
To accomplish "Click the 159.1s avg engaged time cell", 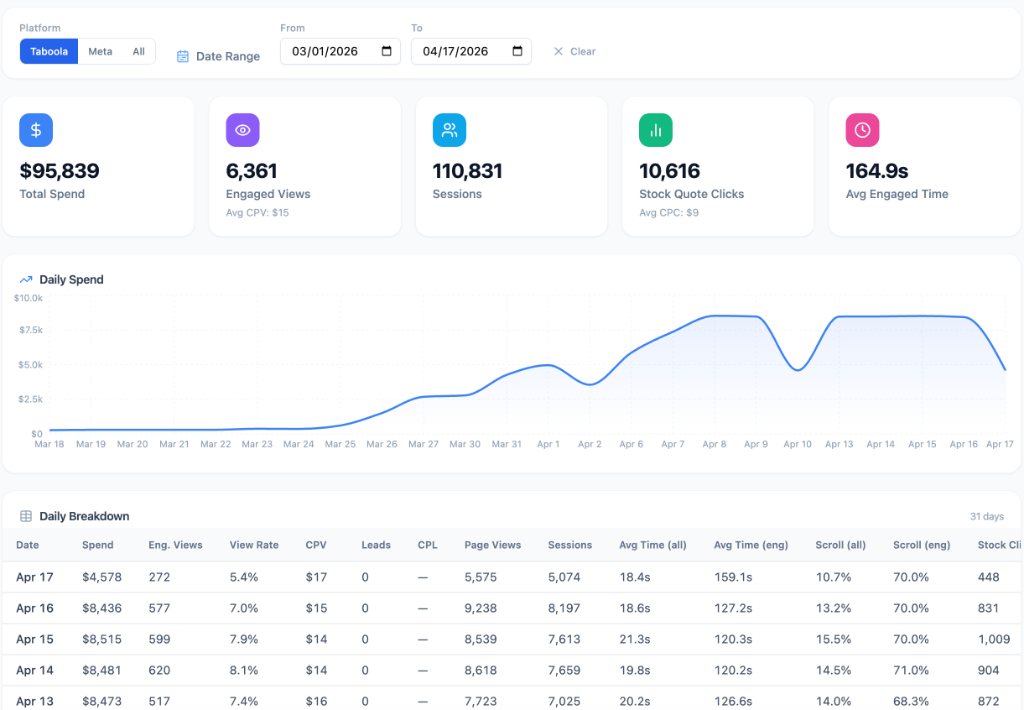I will 733,577.
